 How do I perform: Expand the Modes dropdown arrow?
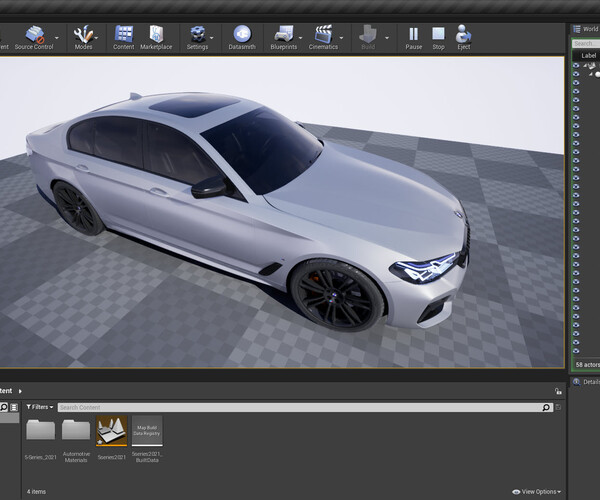(x=96, y=38)
